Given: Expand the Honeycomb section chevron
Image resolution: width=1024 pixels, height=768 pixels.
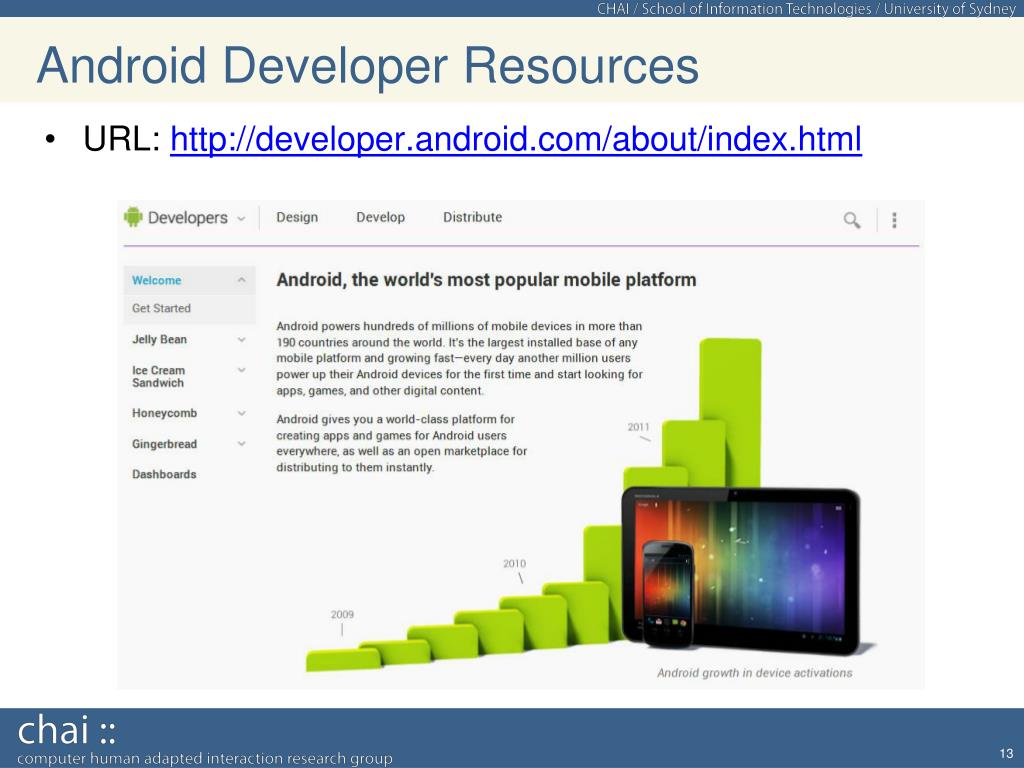Looking at the screenshot, I should pos(242,413).
